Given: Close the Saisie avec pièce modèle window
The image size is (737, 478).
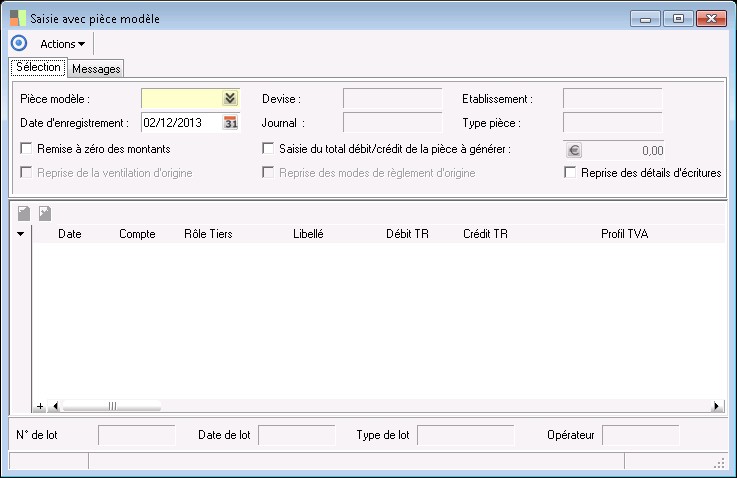Looking at the screenshot, I should tap(712, 19).
